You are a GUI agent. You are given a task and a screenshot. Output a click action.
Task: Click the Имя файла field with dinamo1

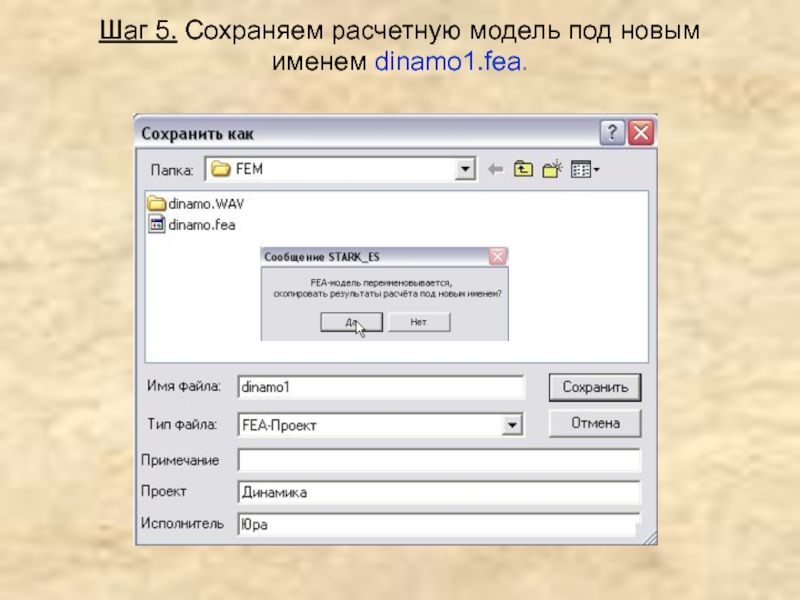pyautogui.click(x=381, y=387)
